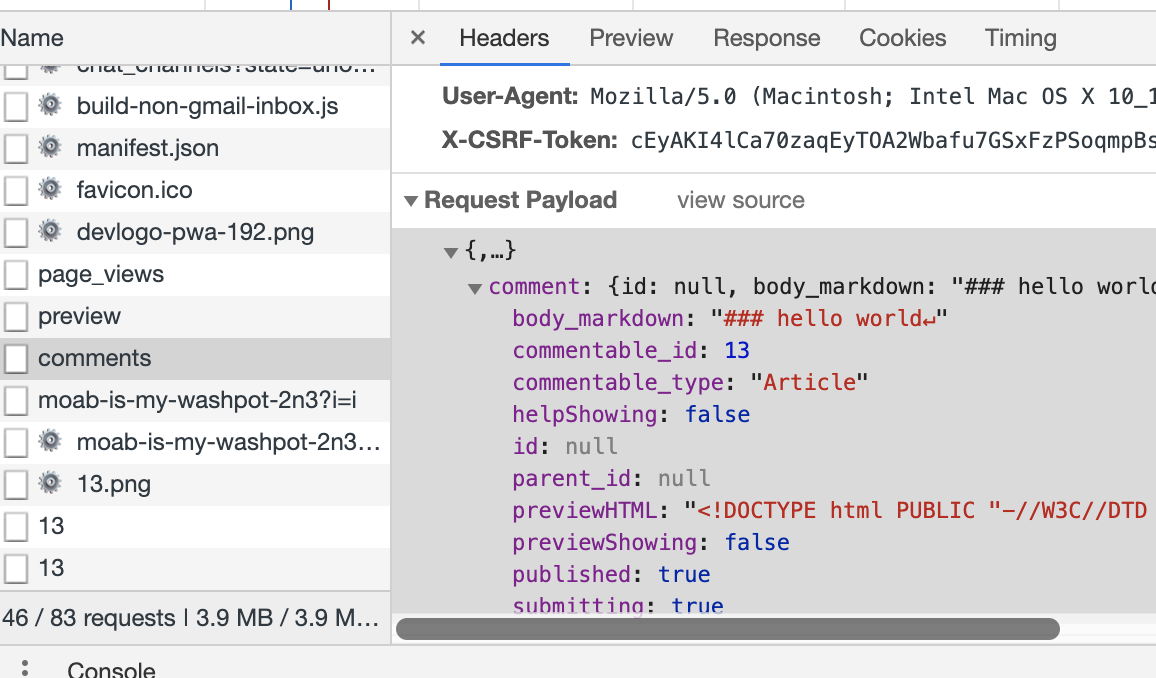This screenshot has width=1156, height=678.
Task: Select the preview request row
Action: (x=195, y=316)
